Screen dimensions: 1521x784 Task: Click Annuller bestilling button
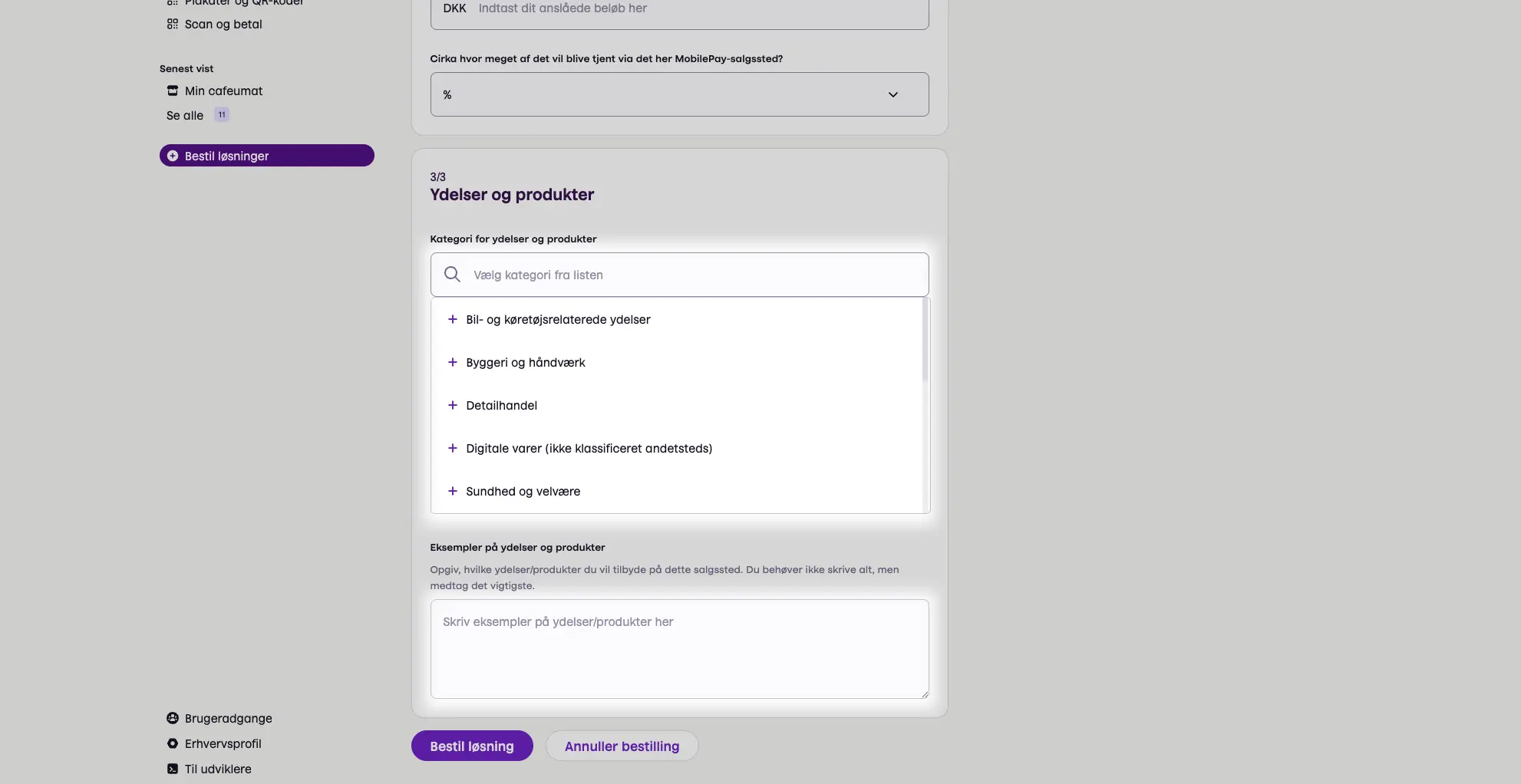click(622, 746)
